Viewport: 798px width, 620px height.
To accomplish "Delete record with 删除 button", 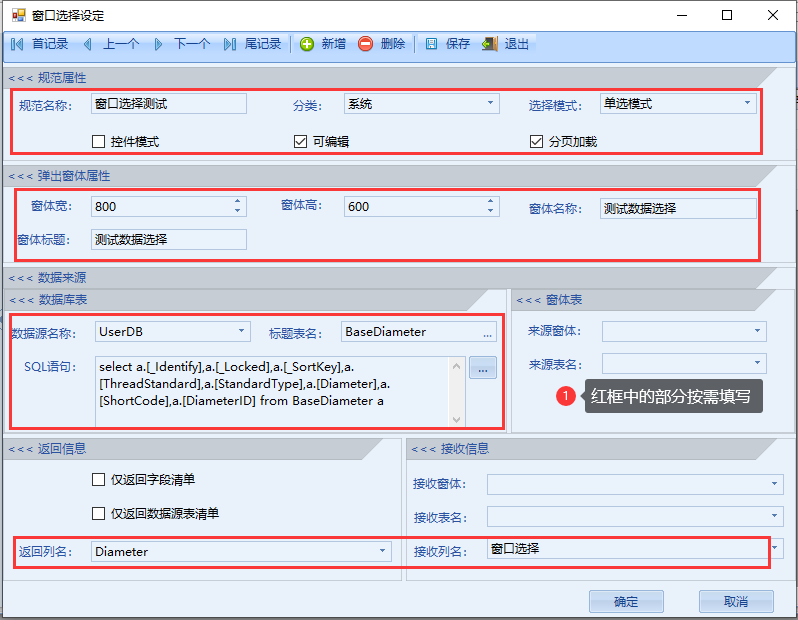I will coord(382,44).
